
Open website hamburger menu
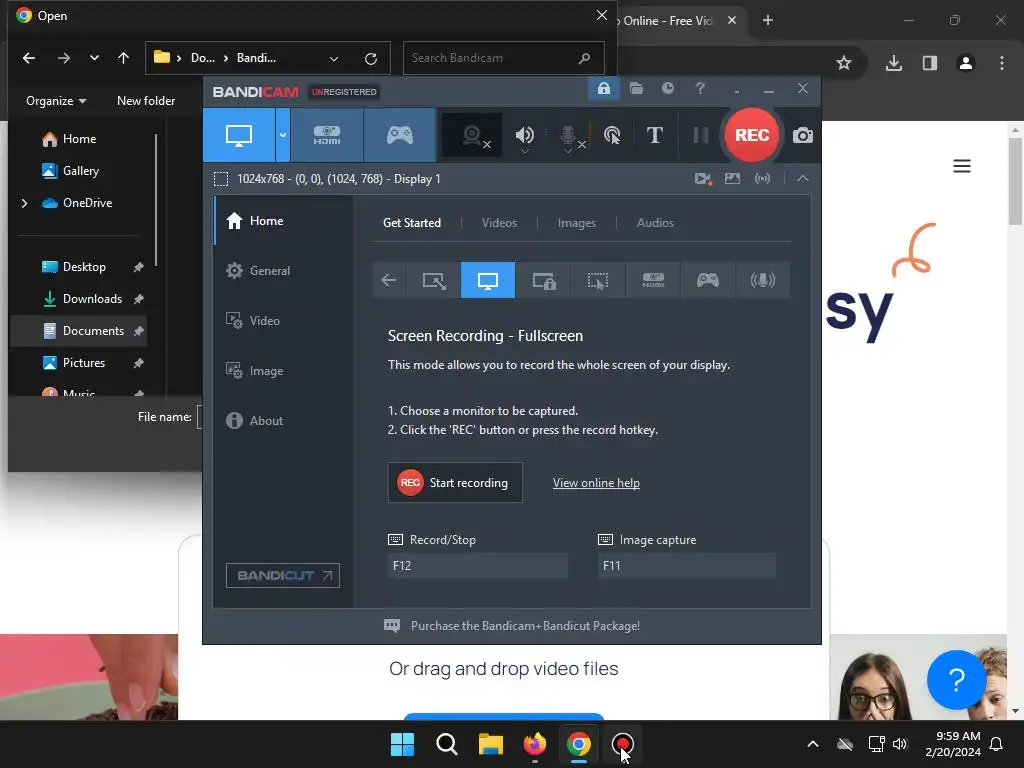coord(961,166)
